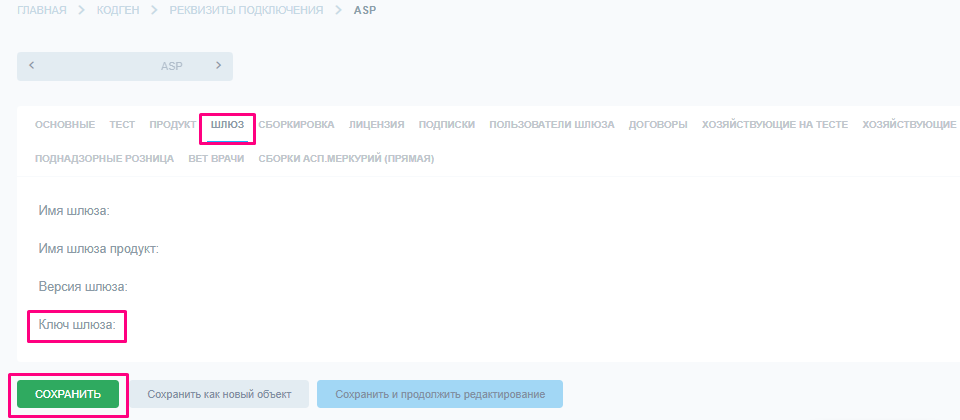Switch to ТЕСТ tab
The height and width of the screenshot is (420, 960).
tap(122, 124)
